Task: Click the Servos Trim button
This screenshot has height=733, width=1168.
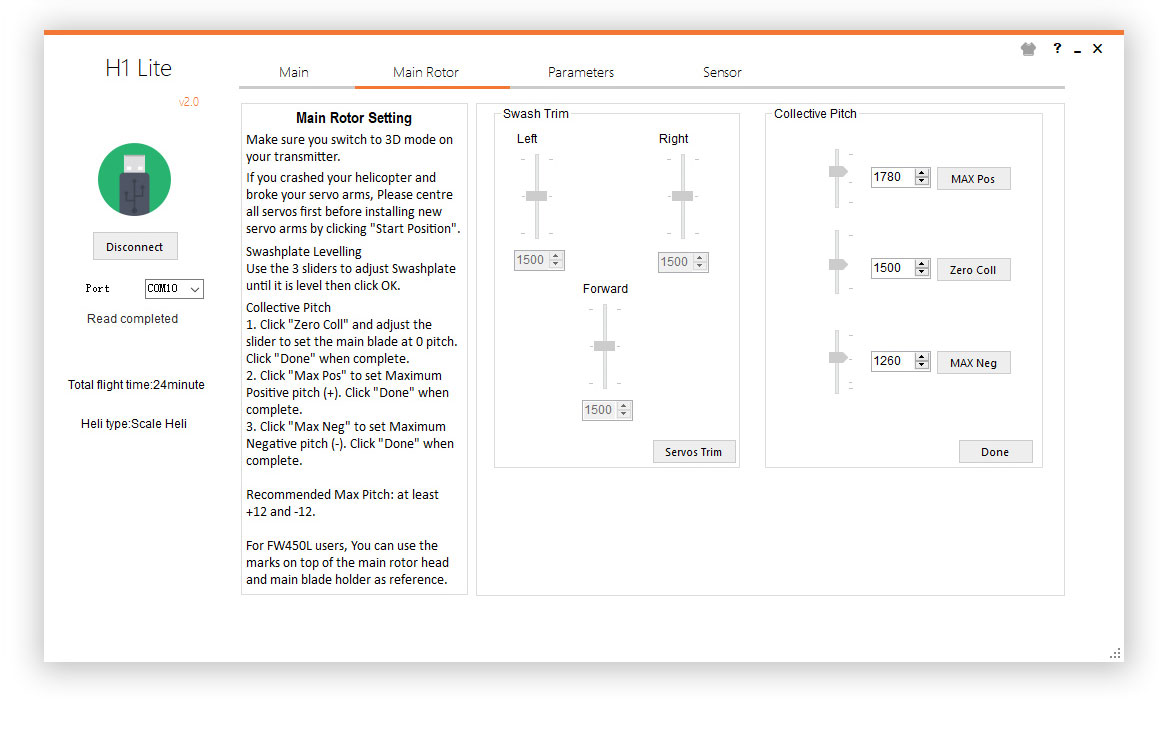Action: tap(693, 452)
